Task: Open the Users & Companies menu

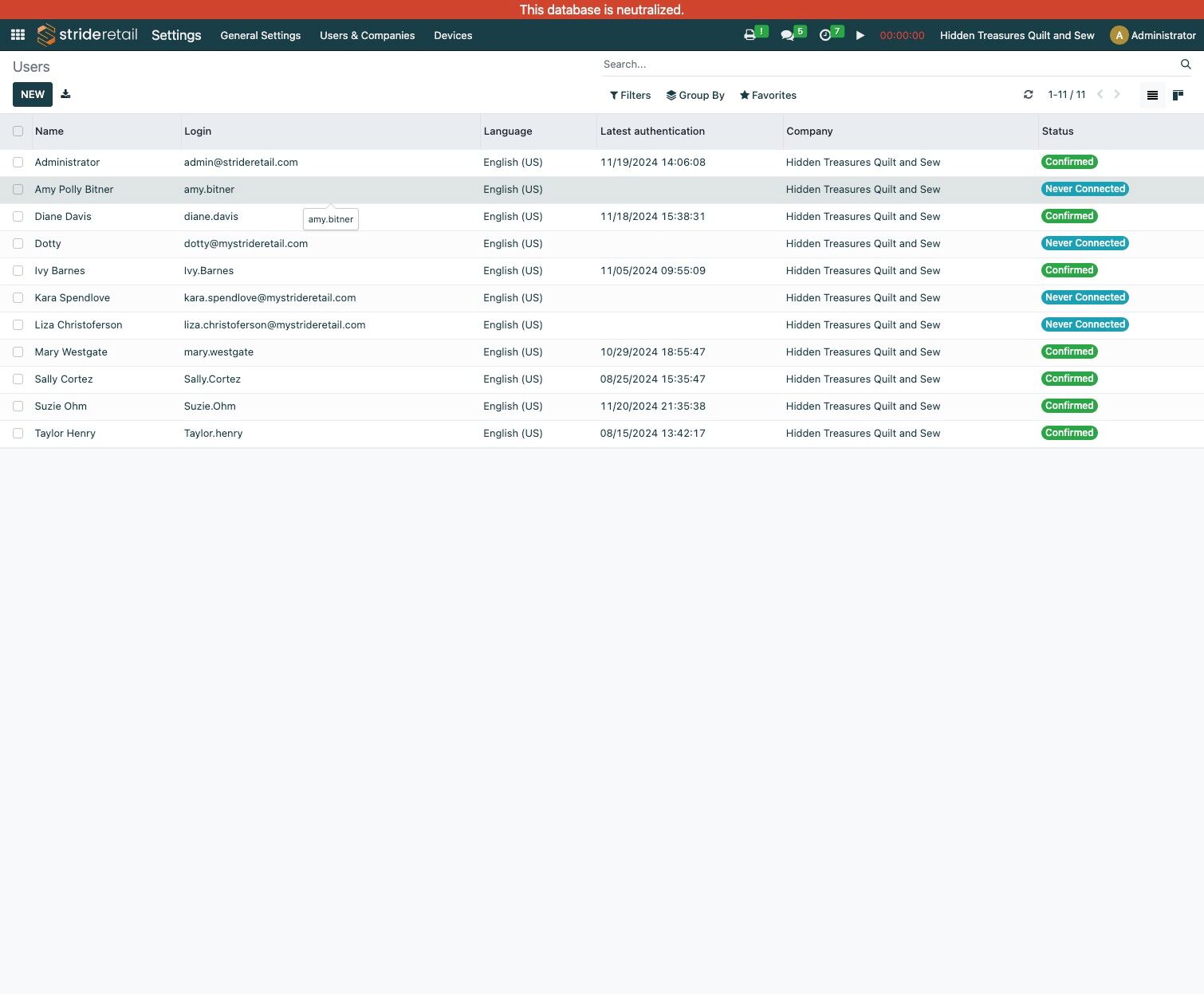Action: [368, 35]
